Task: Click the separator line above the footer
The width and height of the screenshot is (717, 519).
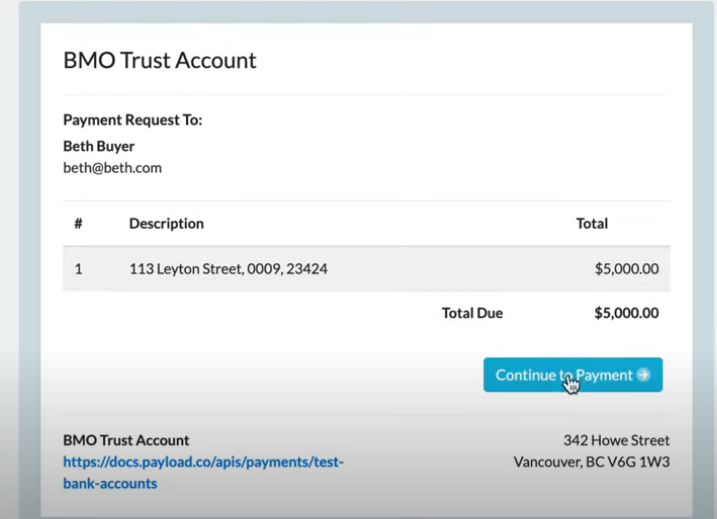Action: tap(367, 414)
